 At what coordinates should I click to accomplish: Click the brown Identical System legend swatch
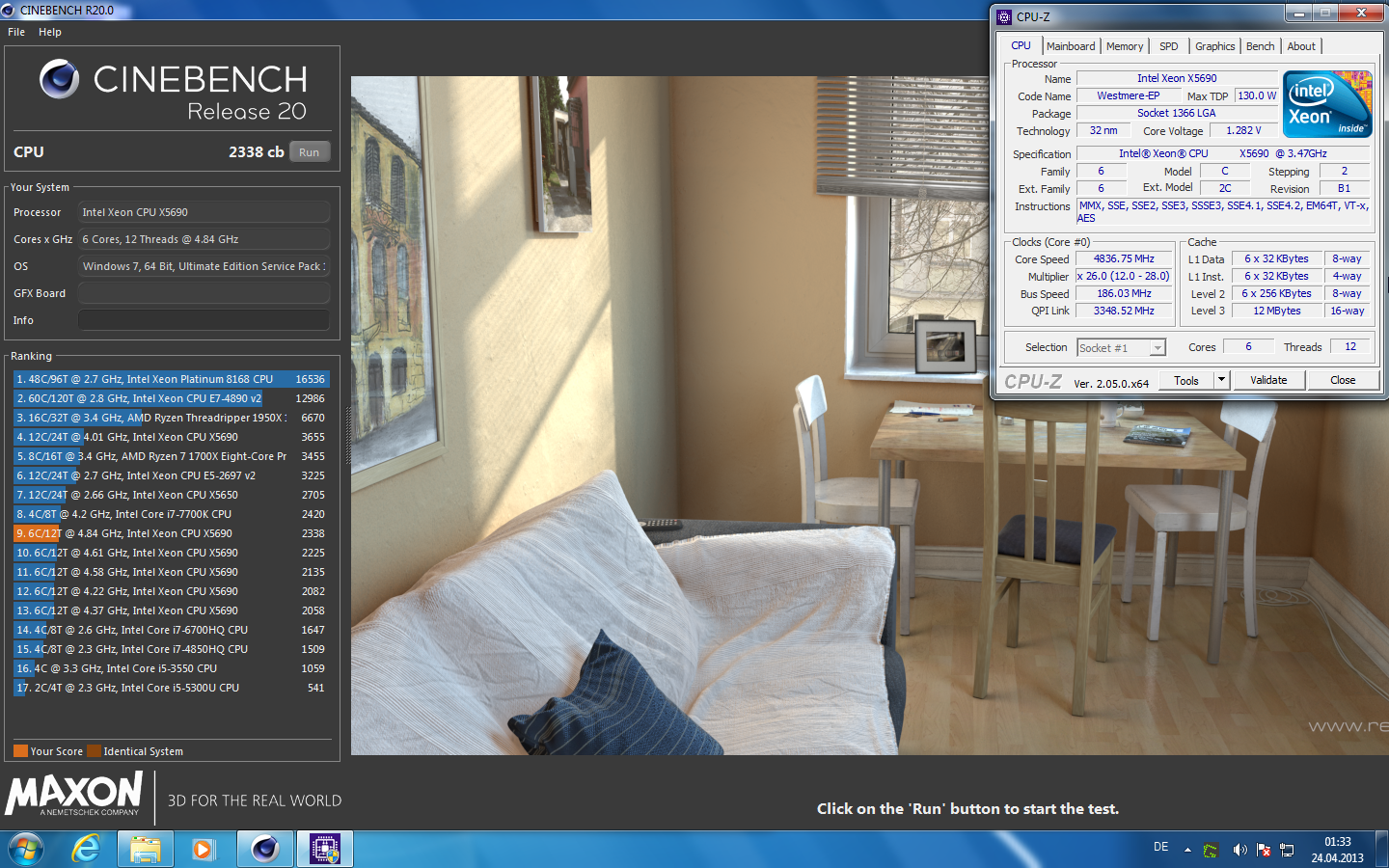point(94,751)
